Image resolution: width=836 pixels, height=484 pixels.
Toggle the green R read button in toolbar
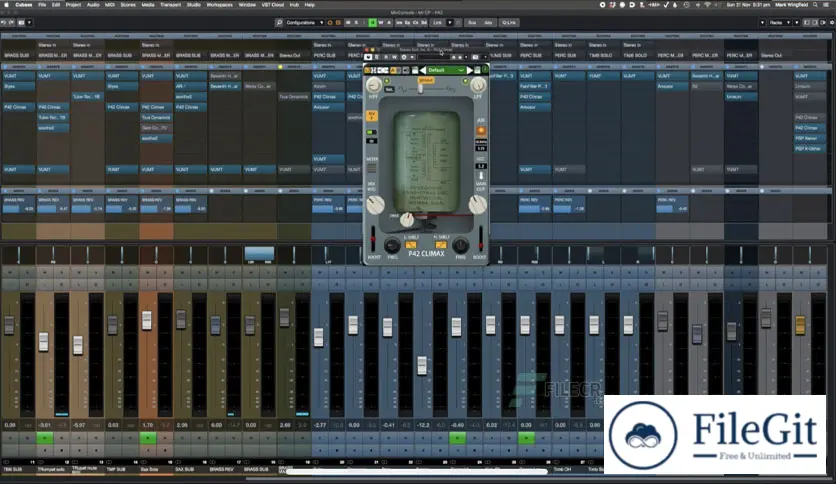pyautogui.click(x=372, y=22)
